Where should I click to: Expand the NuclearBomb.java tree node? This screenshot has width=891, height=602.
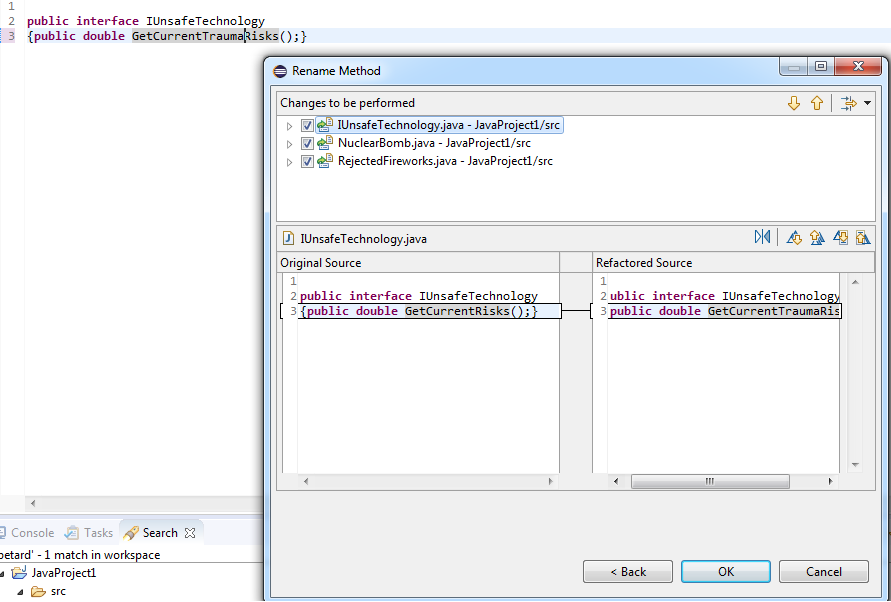click(x=289, y=144)
